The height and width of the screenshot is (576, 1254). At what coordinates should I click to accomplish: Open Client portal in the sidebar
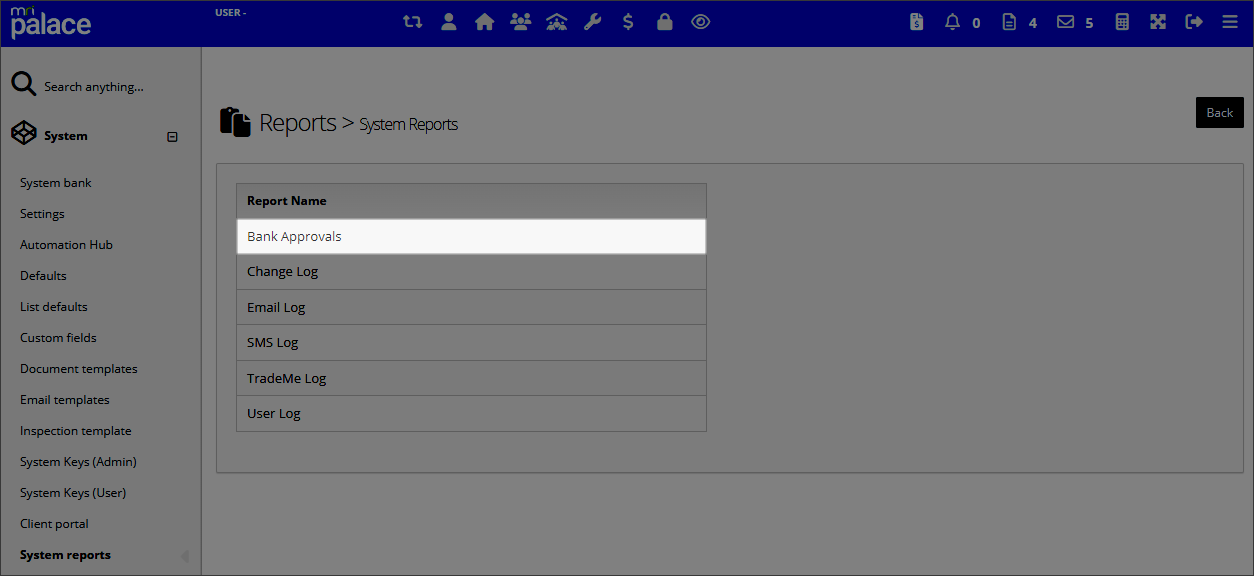point(54,524)
